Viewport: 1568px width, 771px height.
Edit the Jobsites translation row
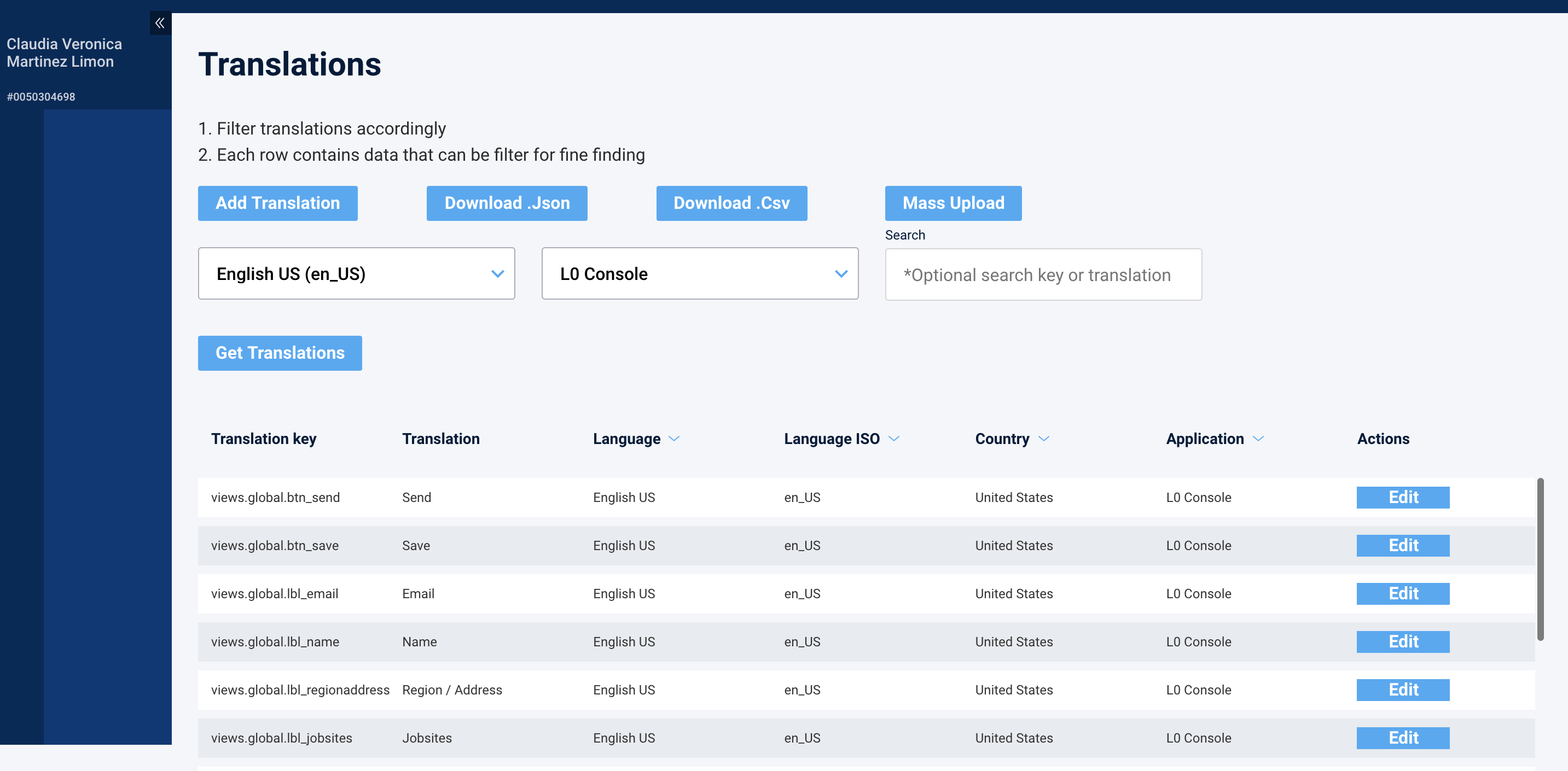tap(1402, 738)
